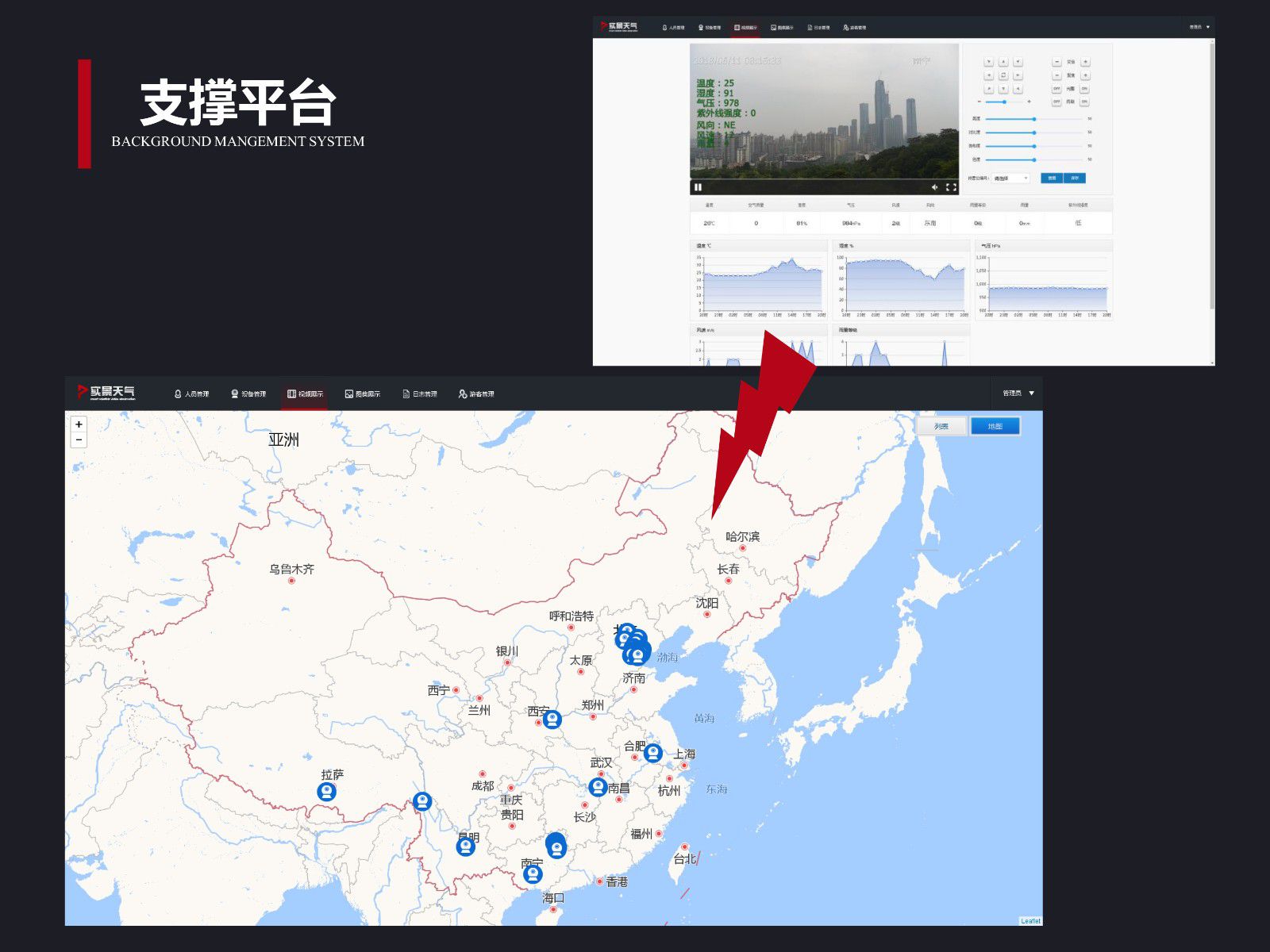Image resolution: width=1270 pixels, height=952 pixels.
Task: Switch map window to 地图 map view
Action: tap(995, 426)
